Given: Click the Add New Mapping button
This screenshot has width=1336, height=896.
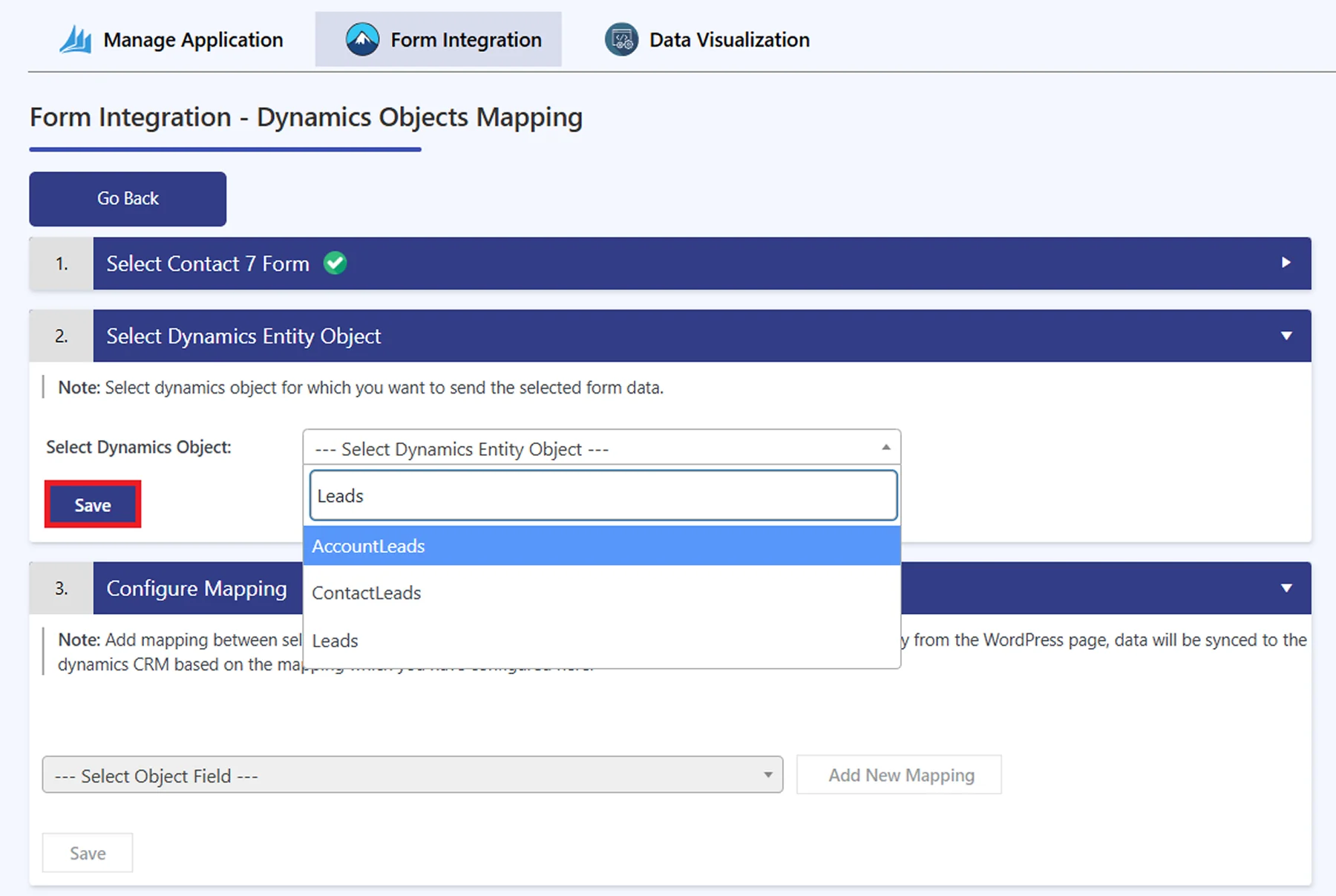Looking at the screenshot, I should [x=898, y=775].
